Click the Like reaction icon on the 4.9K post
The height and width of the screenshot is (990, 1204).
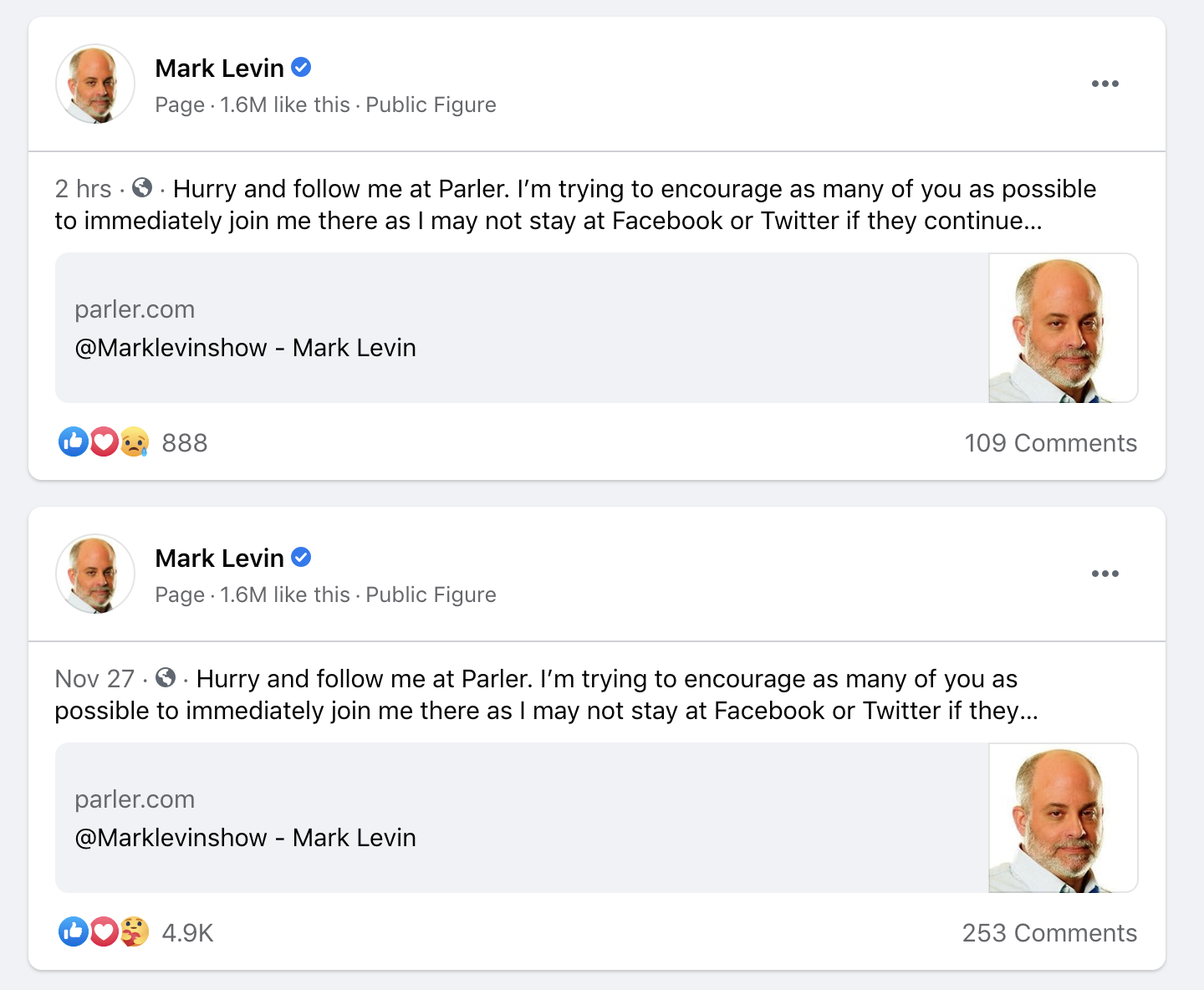(74, 931)
